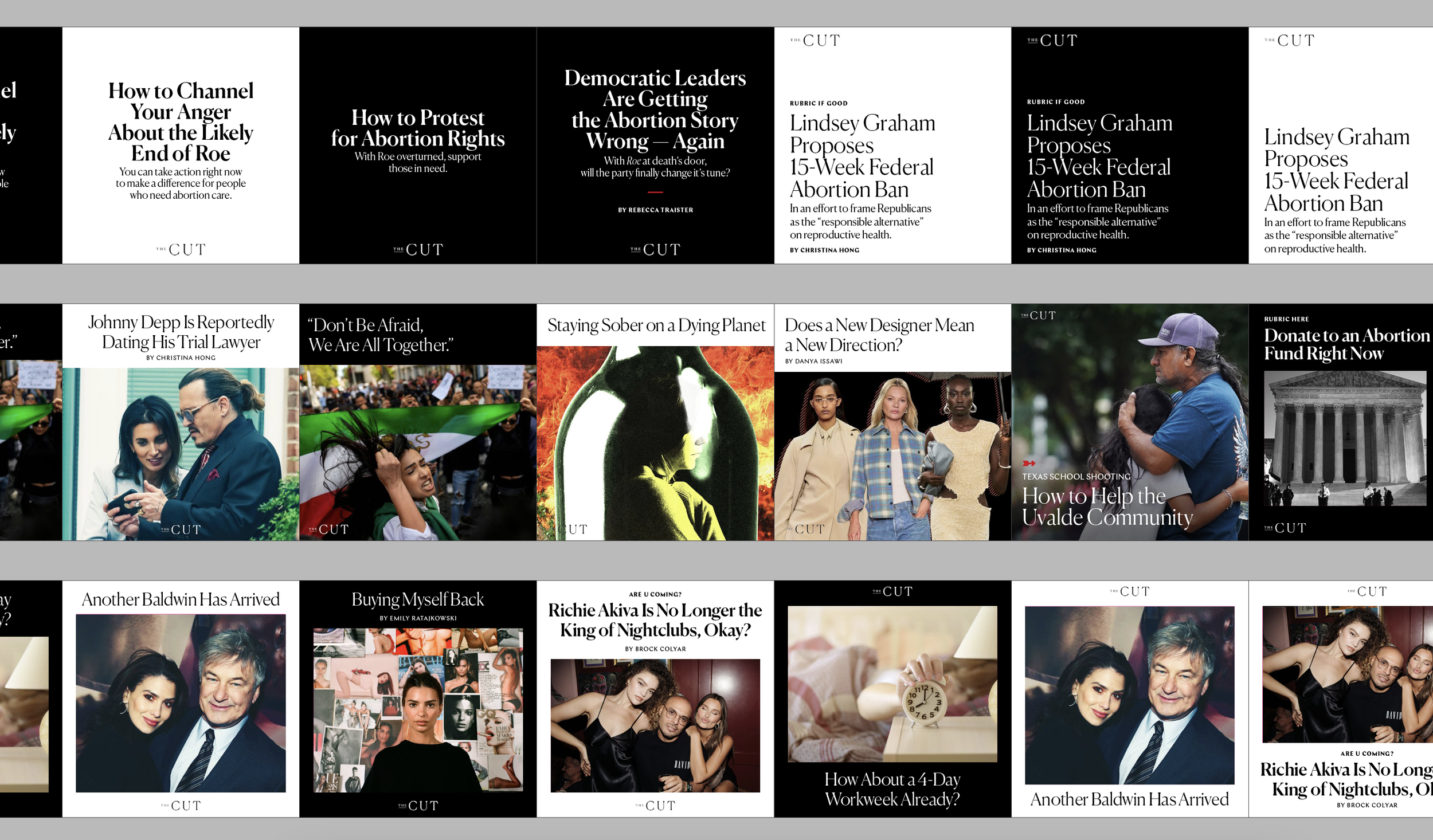Click The Cut logo above the alarm clock photo
This screenshot has height=840, width=1433.
(892, 592)
